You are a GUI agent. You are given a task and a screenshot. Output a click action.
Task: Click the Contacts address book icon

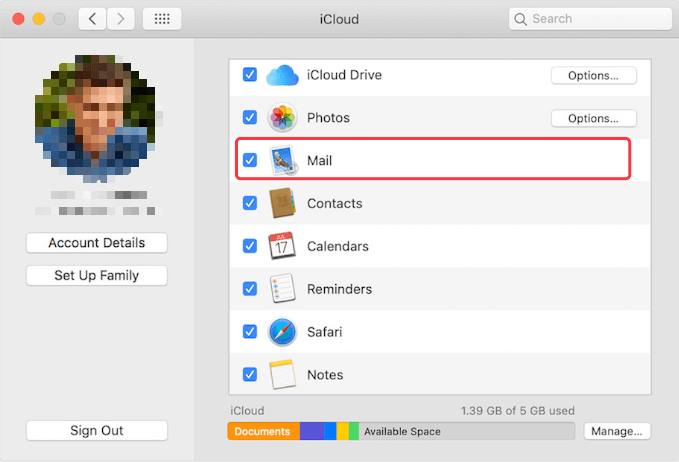point(282,203)
